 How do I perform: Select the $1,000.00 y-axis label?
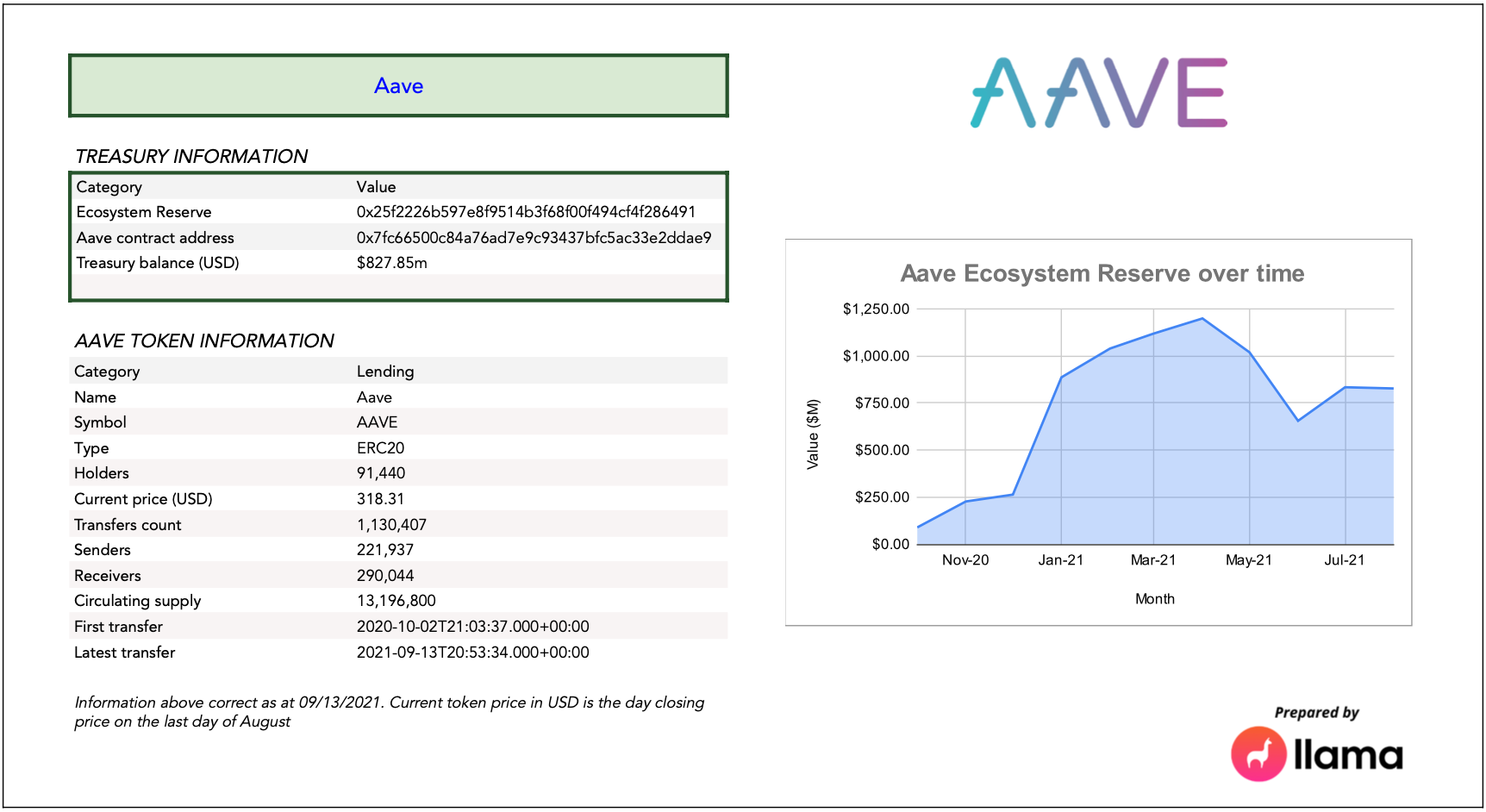point(876,356)
